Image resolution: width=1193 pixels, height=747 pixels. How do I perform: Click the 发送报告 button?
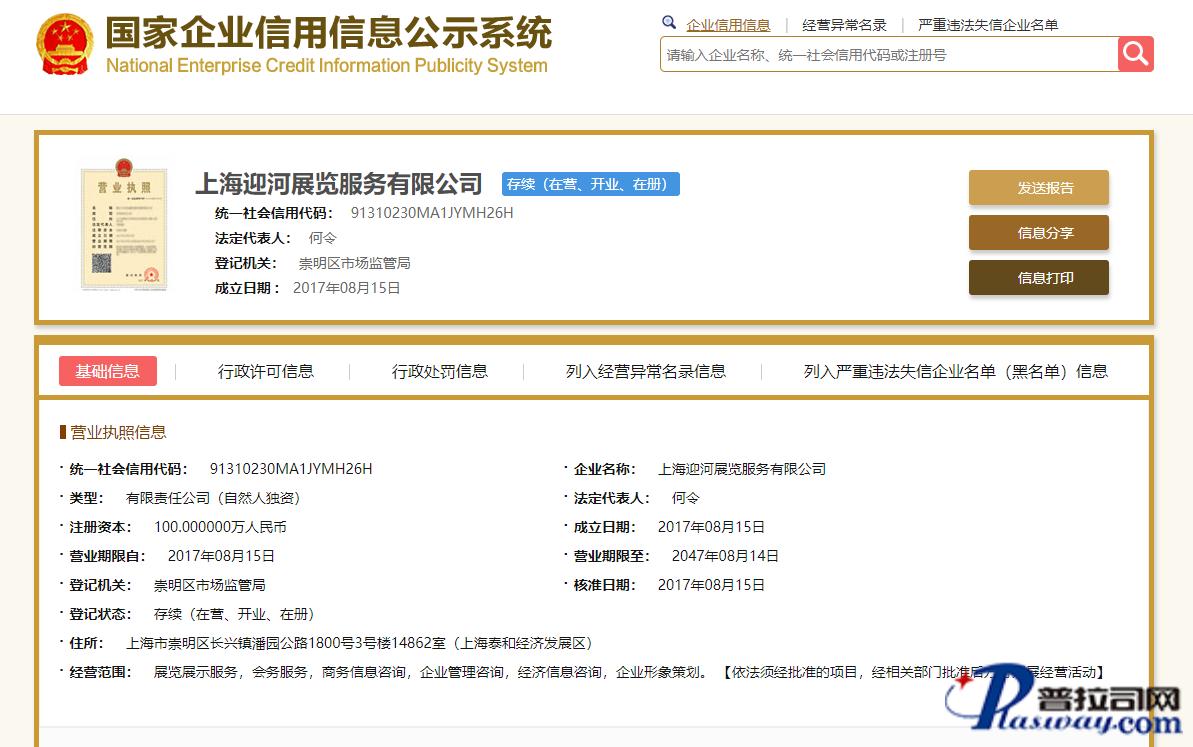point(1038,188)
